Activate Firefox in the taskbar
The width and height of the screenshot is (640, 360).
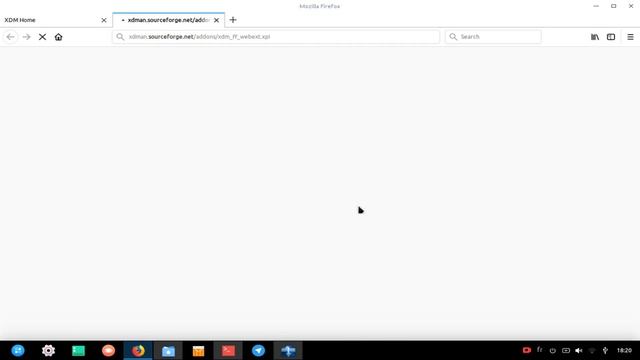click(x=138, y=351)
